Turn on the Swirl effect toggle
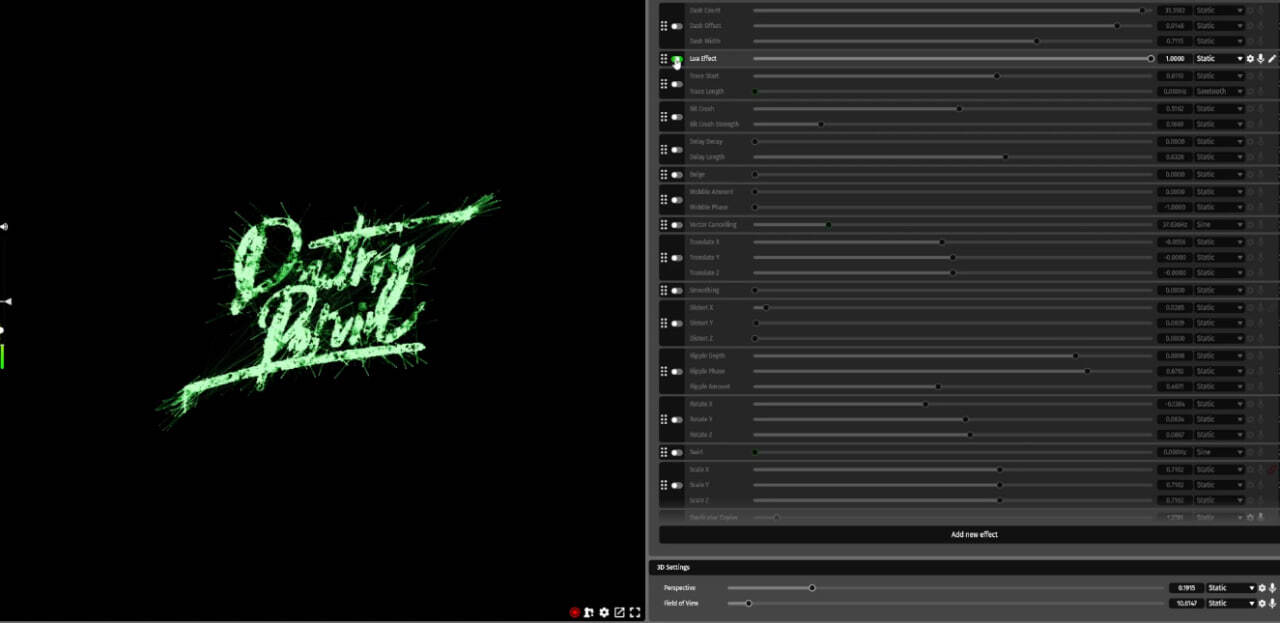This screenshot has width=1280, height=623. (x=677, y=452)
